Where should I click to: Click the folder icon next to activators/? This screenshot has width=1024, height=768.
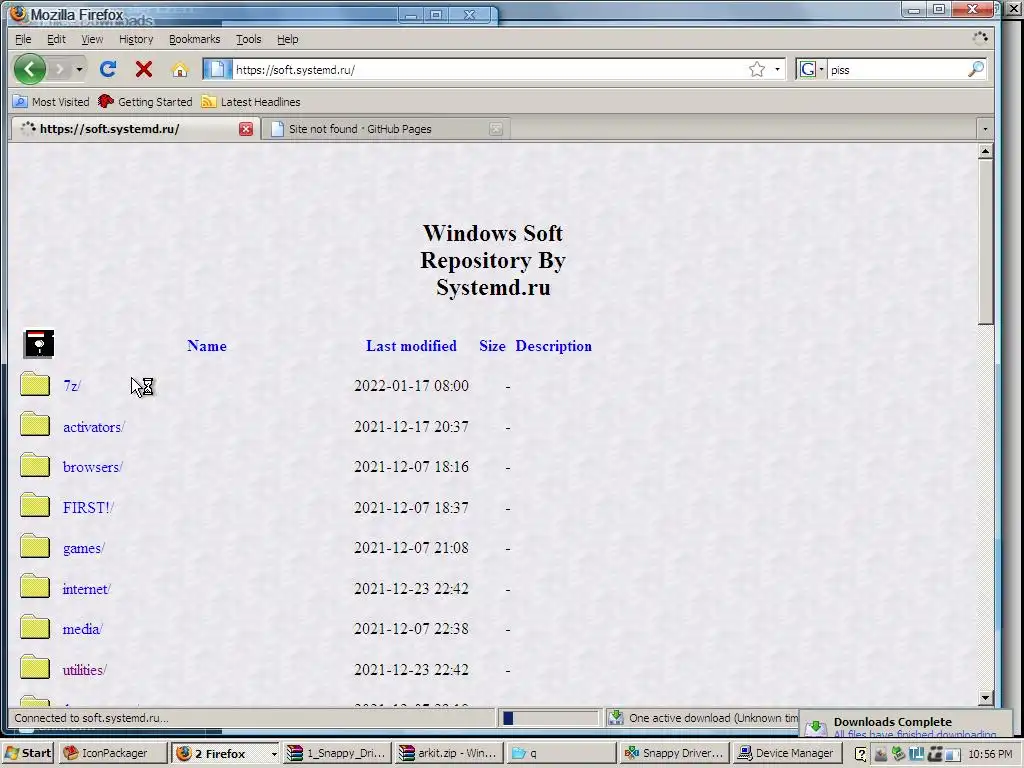(x=35, y=424)
